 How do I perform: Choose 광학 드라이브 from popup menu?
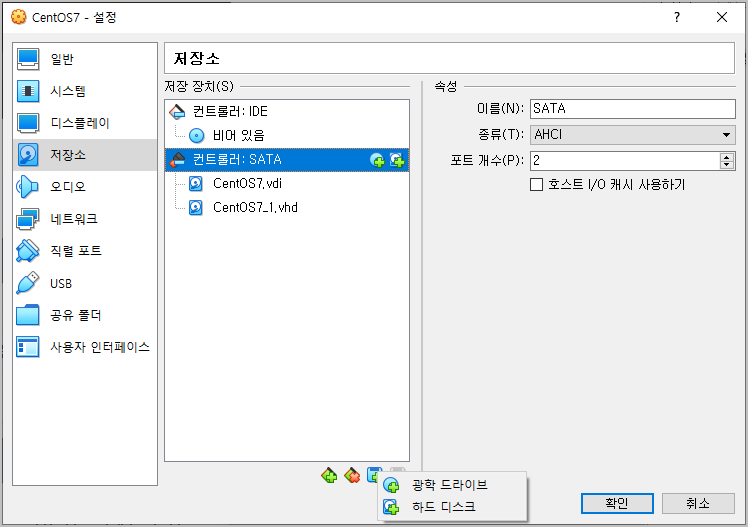(x=452, y=486)
